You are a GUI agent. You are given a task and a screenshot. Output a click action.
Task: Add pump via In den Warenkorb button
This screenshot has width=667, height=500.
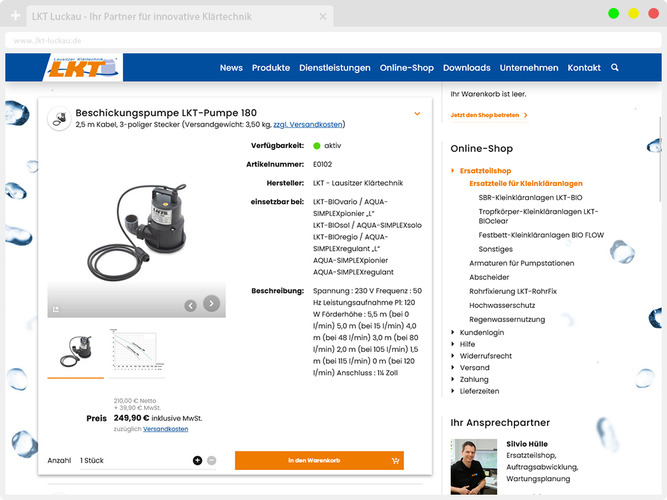click(x=319, y=460)
